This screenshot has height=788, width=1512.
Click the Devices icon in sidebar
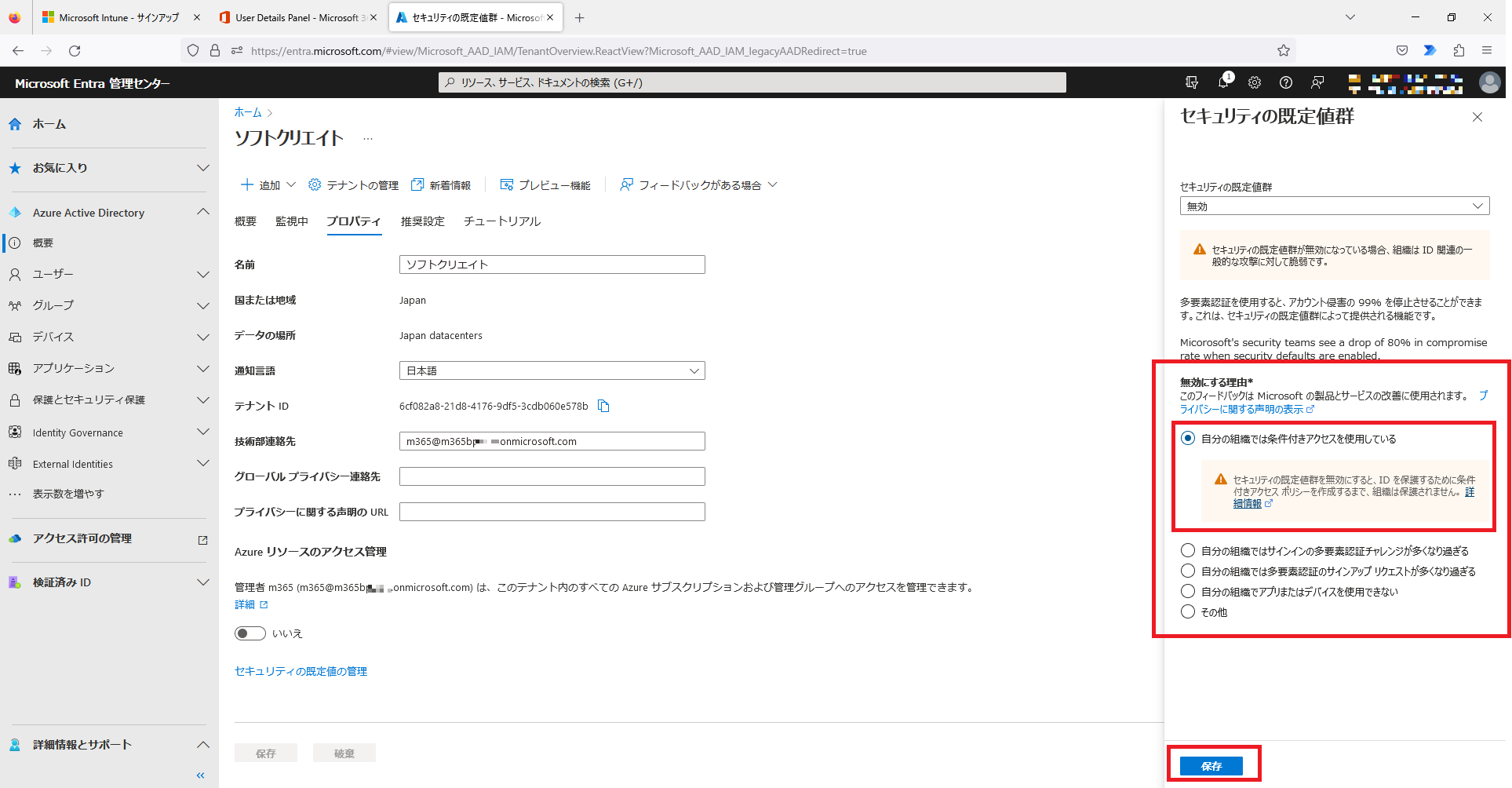pos(15,337)
